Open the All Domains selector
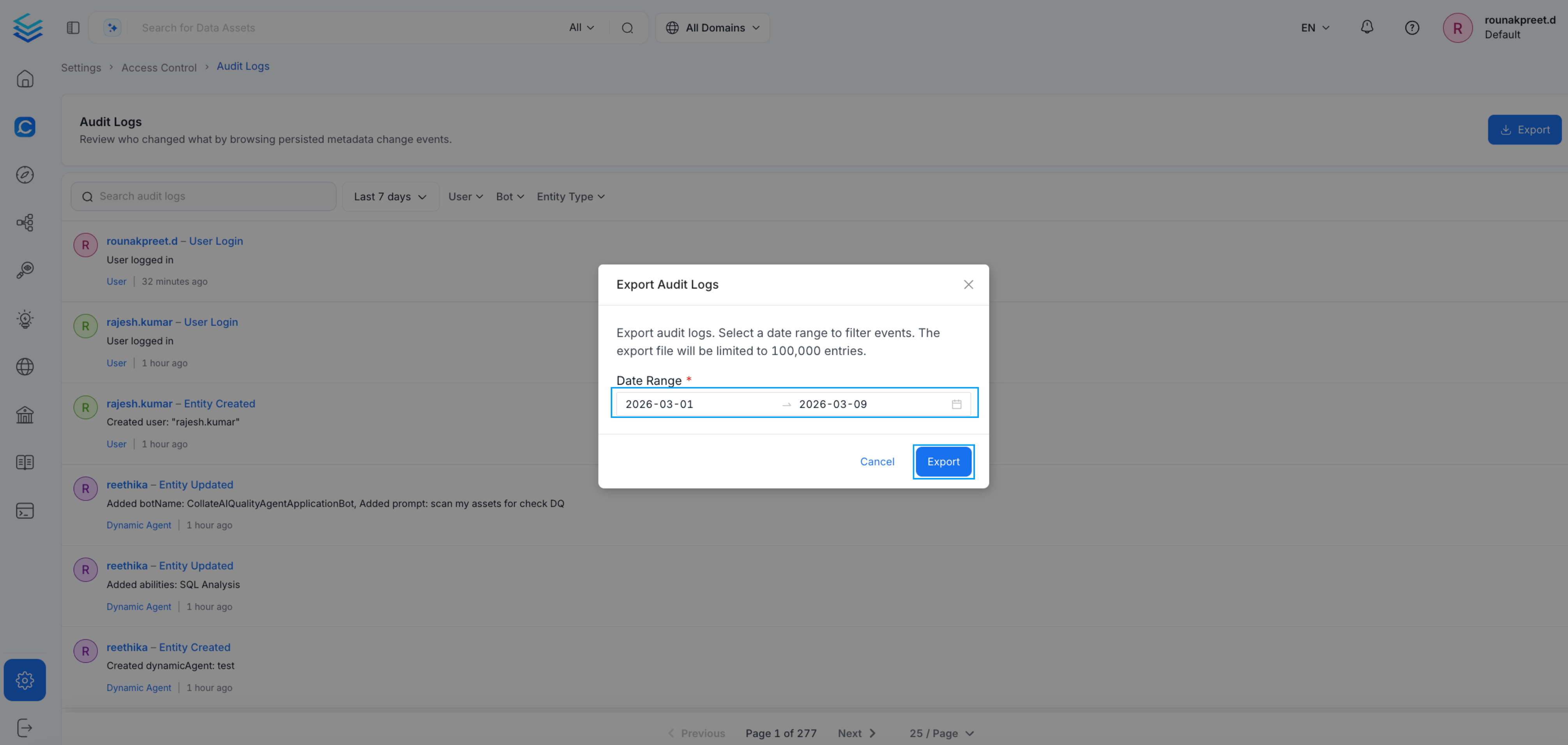 712,27
